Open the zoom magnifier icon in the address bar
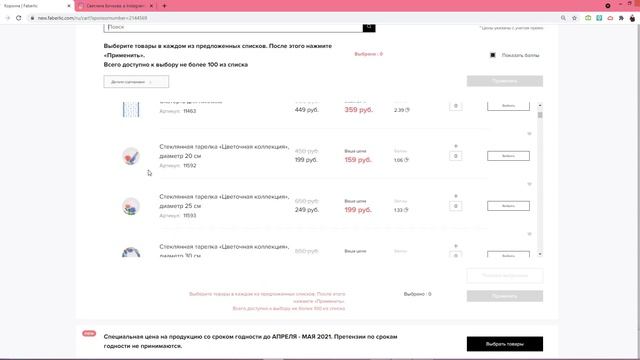 click(563, 18)
